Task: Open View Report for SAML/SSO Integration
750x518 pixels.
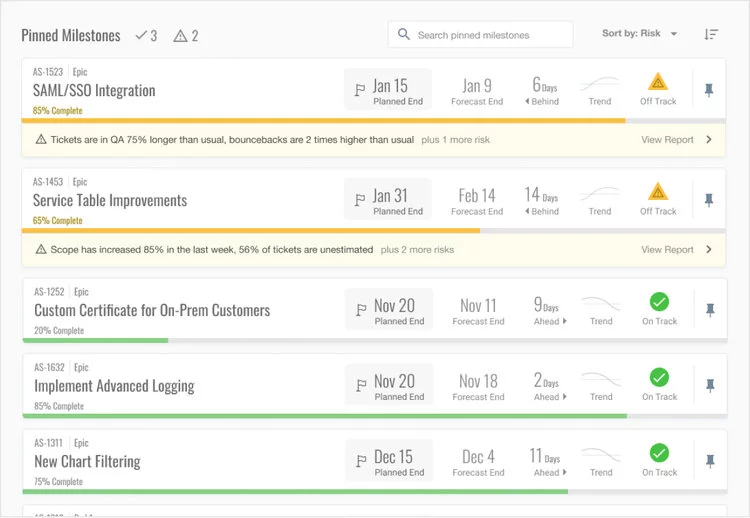Action: [667, 140]
